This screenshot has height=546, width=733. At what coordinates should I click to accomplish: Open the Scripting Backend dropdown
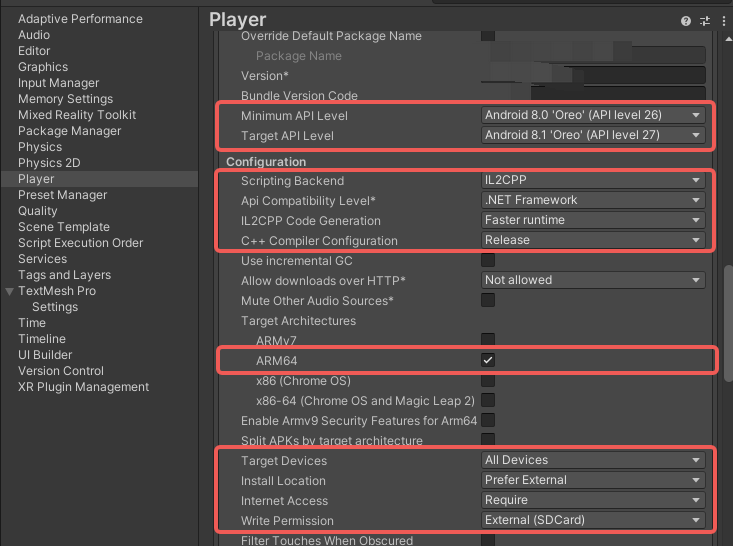click(593, 180)
